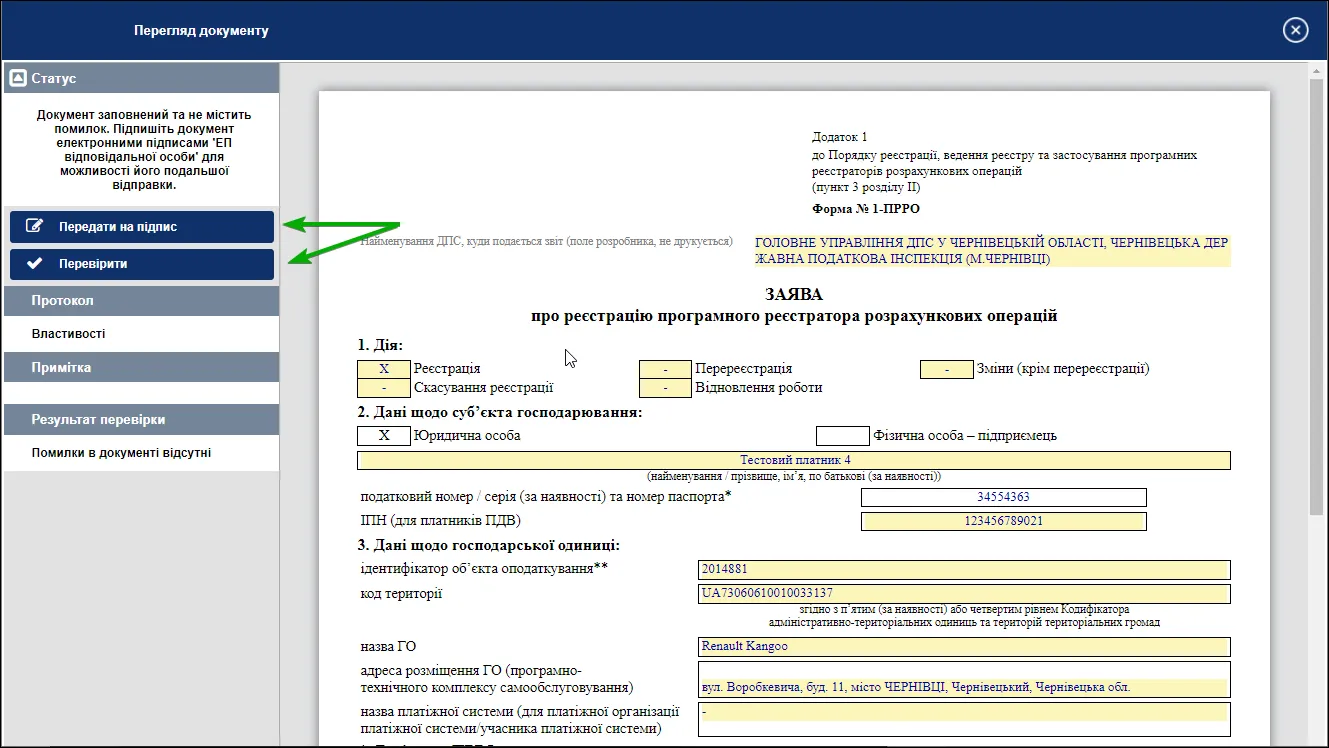Close the document preview with the X icon
Viewport: 1329px width, 748px height.
(x=1295, y=30)
